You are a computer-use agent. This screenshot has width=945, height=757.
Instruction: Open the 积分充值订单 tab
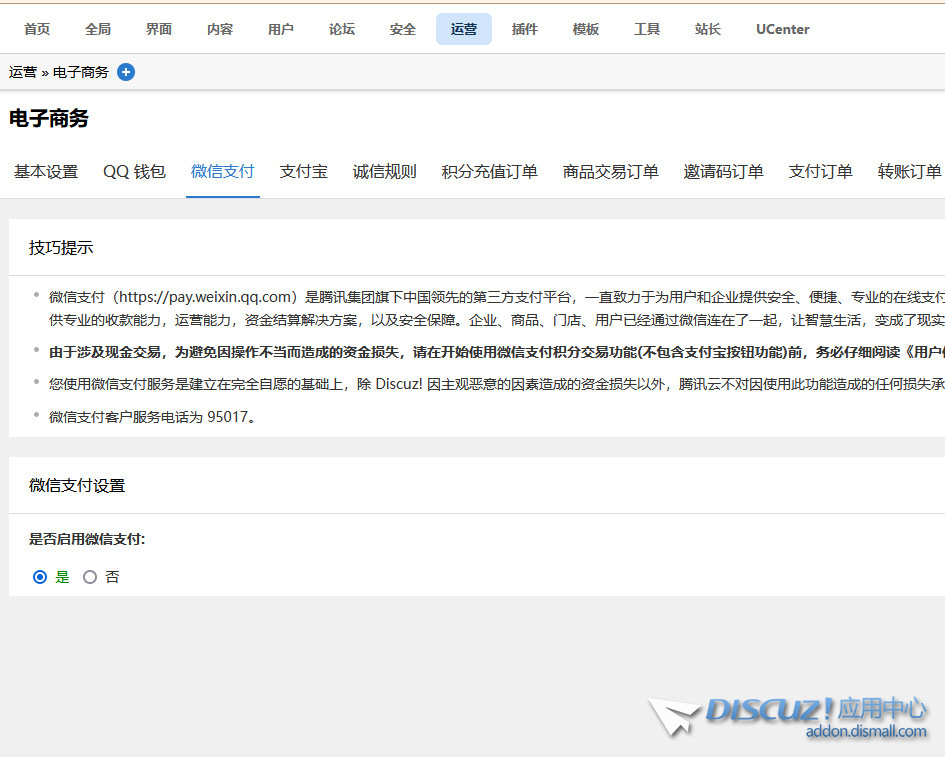pos(488,171)
